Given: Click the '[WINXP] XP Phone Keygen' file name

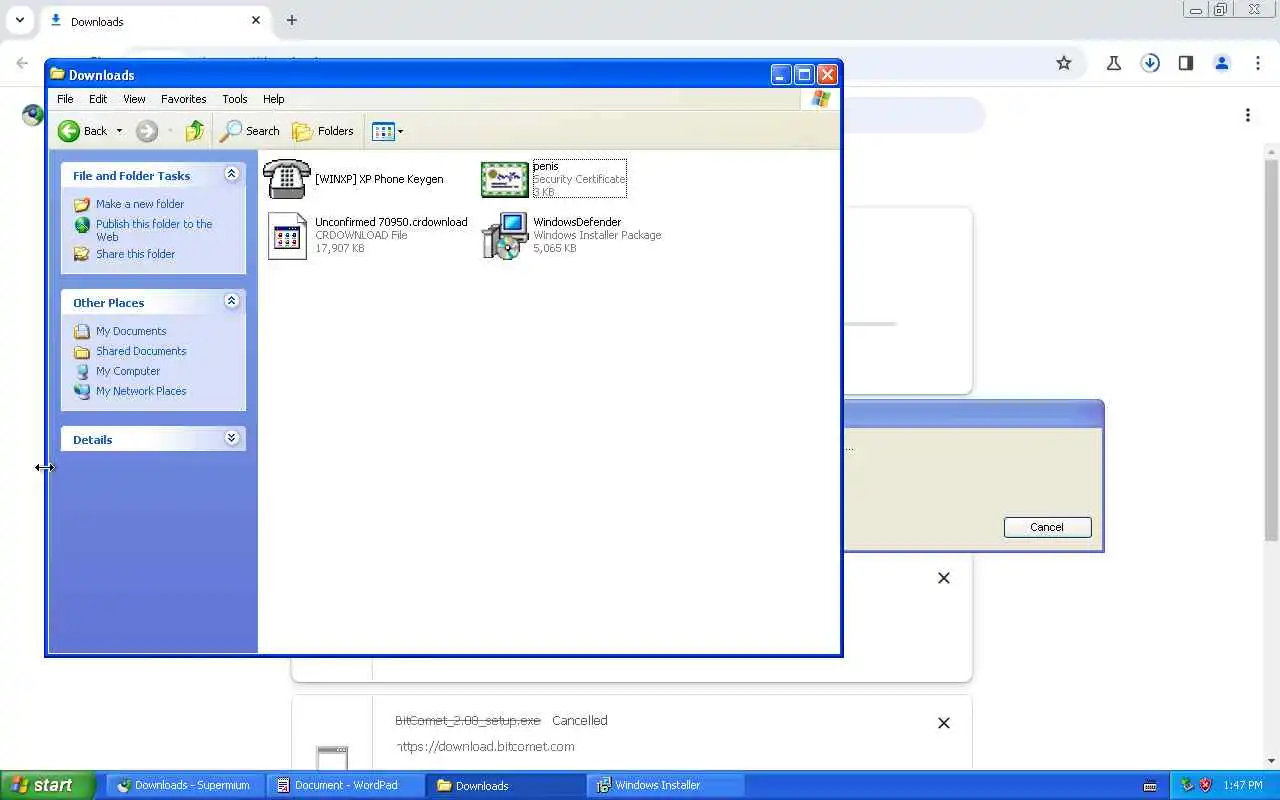Looking at the screenshot, I should click(x=379, y=179).
